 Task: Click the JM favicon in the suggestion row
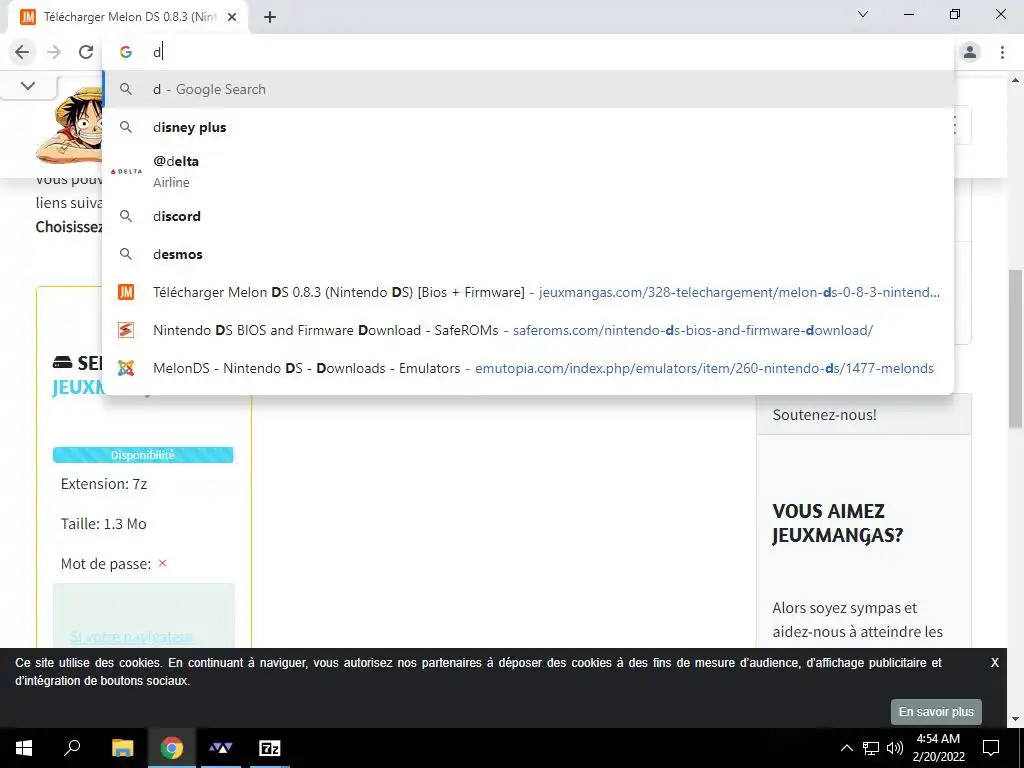pyautogui.click(x=126, y=292)
